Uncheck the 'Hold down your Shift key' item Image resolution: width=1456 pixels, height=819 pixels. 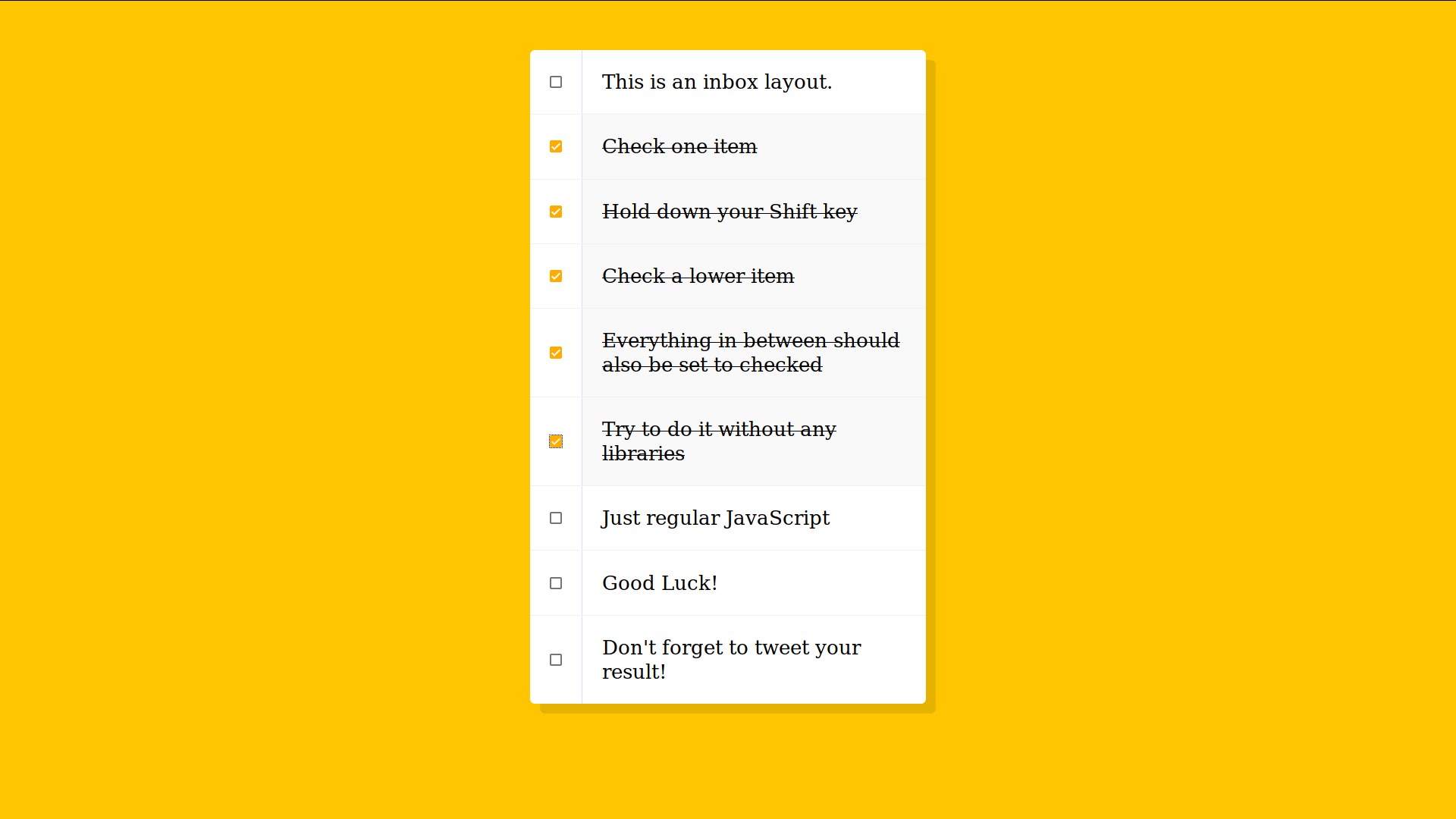(x=556, y=211)
